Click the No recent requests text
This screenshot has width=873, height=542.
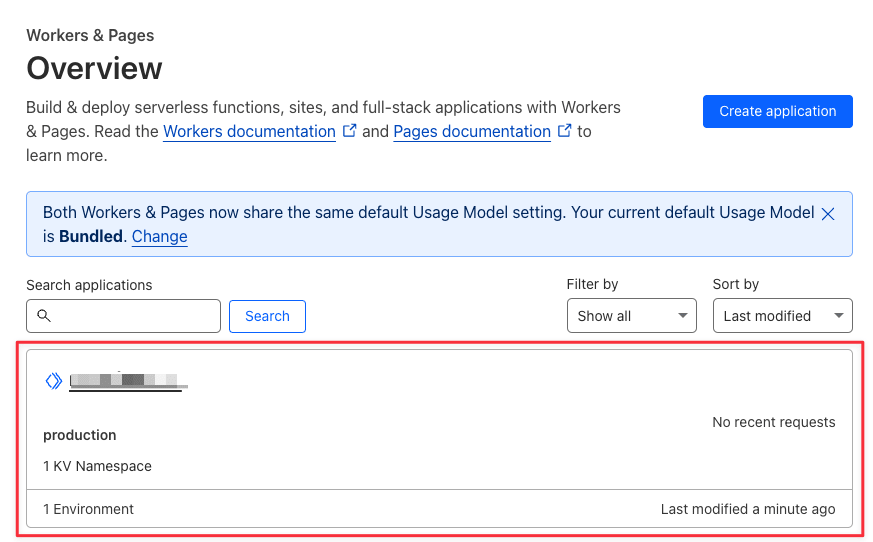pyautogui.click(x=773, y=422)
